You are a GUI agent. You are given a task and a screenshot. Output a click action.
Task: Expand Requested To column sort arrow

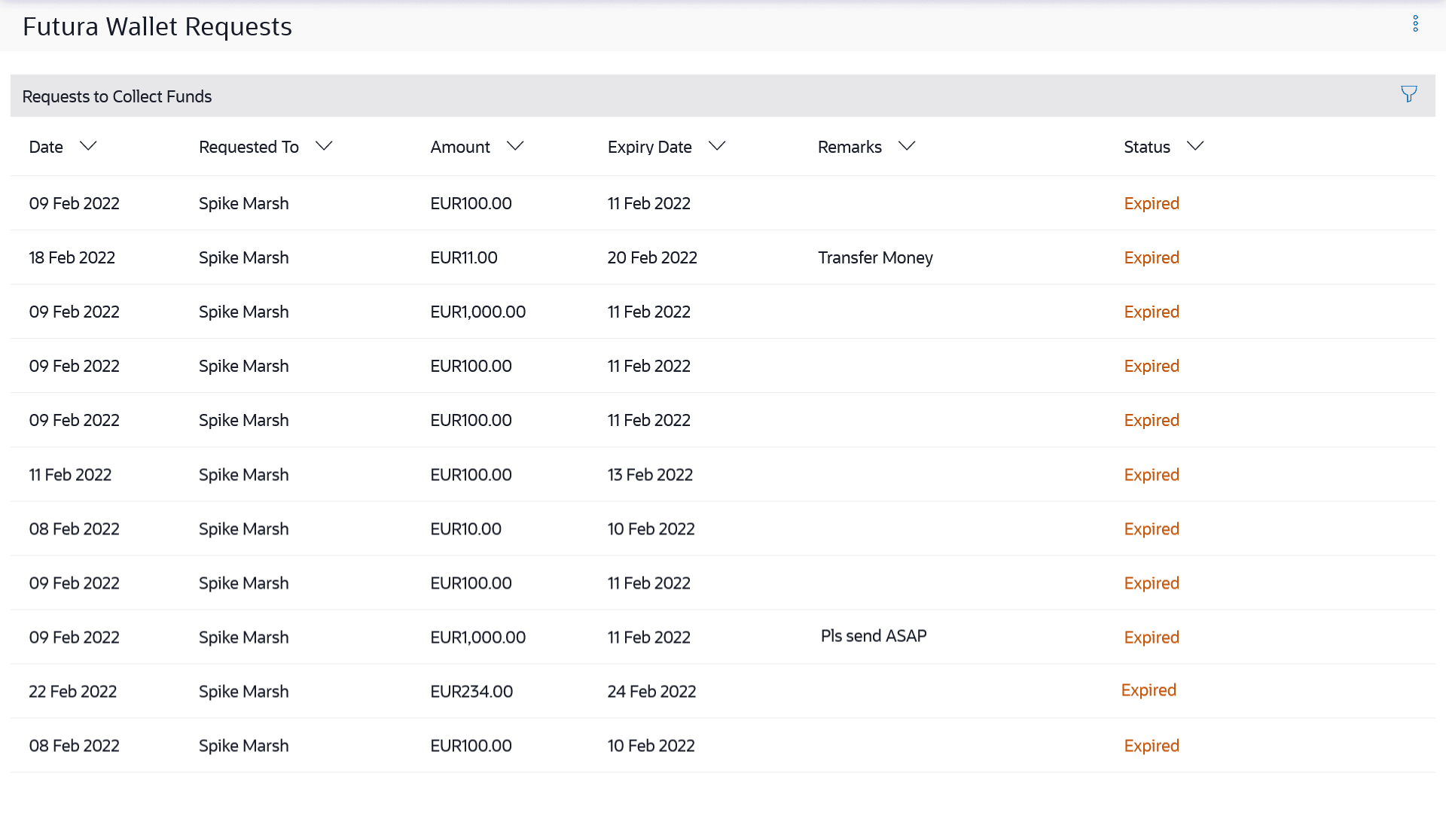click(x=324, y=146)
